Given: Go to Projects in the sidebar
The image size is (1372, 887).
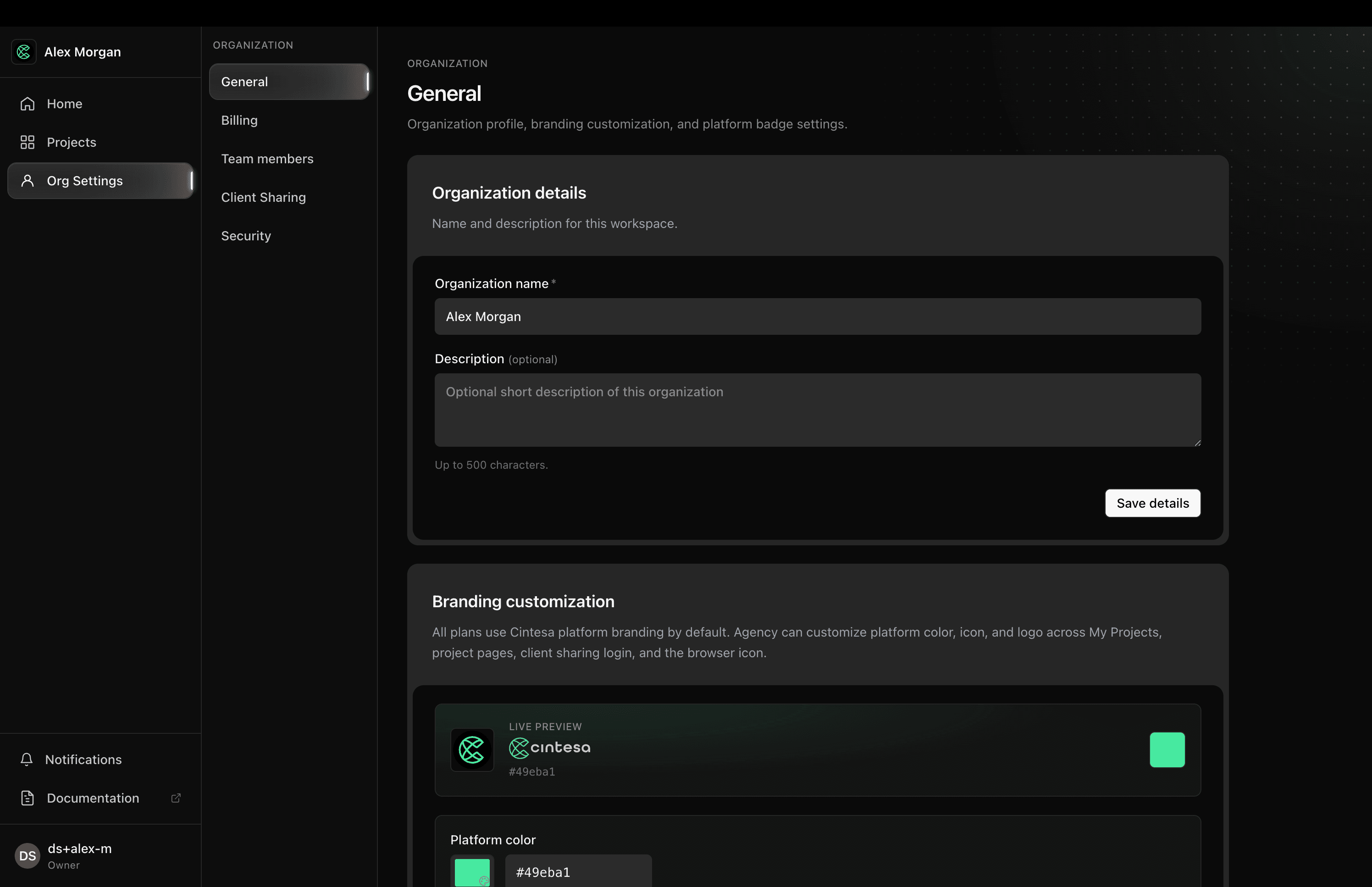Looking at the screenshot, I should tap(100, 142).
